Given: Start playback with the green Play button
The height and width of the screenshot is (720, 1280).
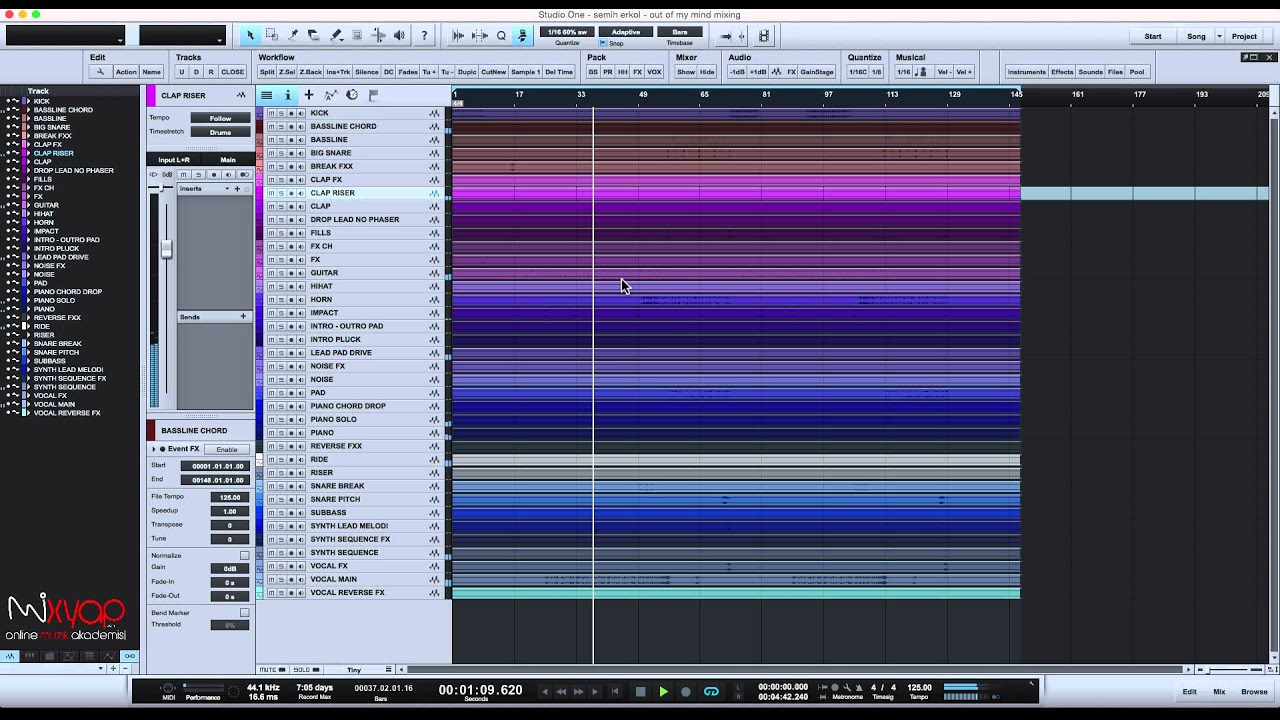Looking at the screenshot, I should click(x=663, y=691).
